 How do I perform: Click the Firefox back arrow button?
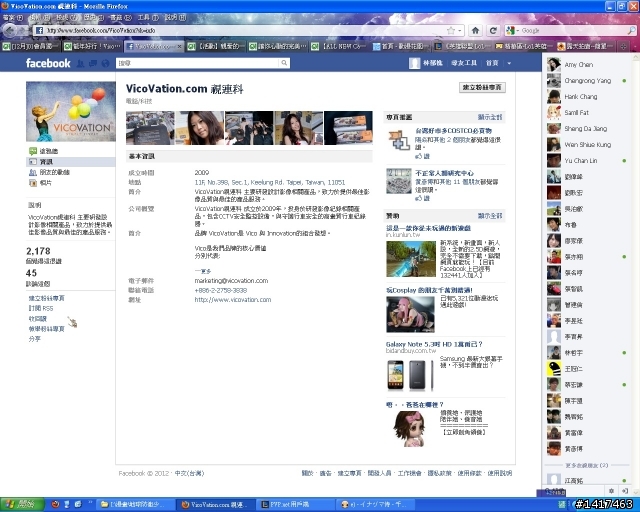pos(11,30)
